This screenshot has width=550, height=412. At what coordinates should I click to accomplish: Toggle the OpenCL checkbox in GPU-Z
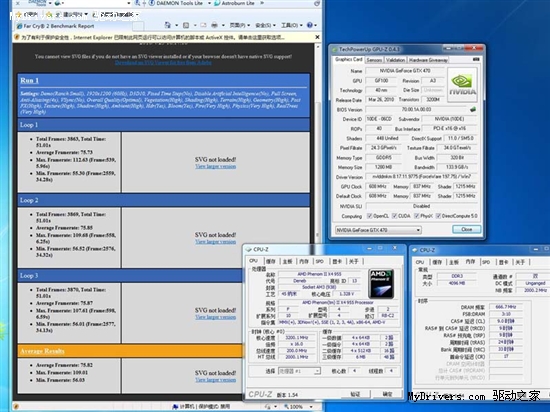coord(369,216)
